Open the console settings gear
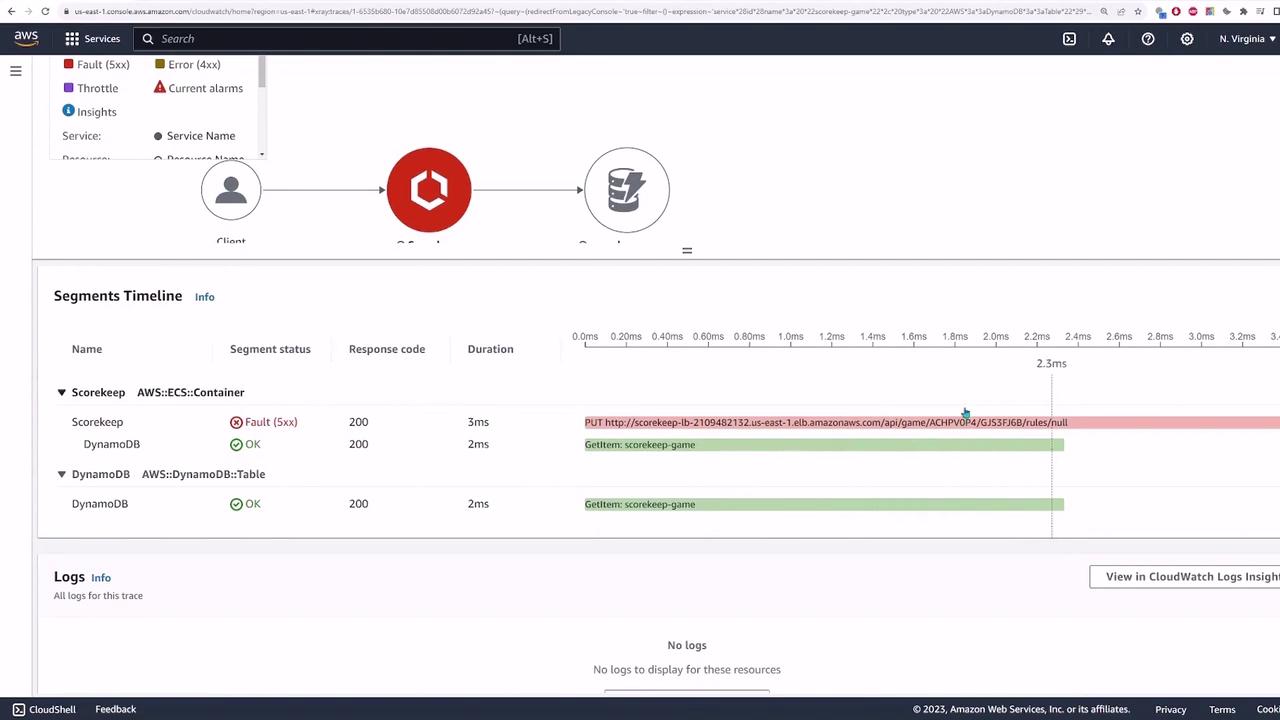 [x=1187, y=38]
